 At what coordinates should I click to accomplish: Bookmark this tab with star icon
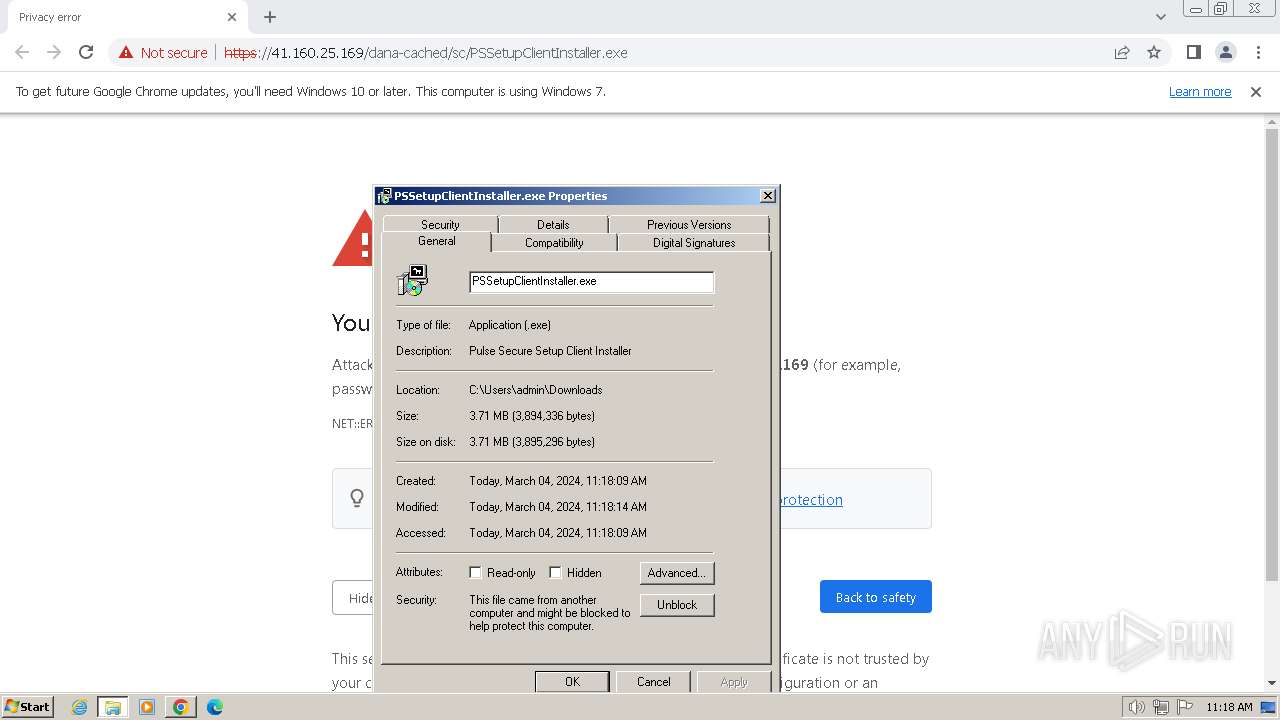1154,53
